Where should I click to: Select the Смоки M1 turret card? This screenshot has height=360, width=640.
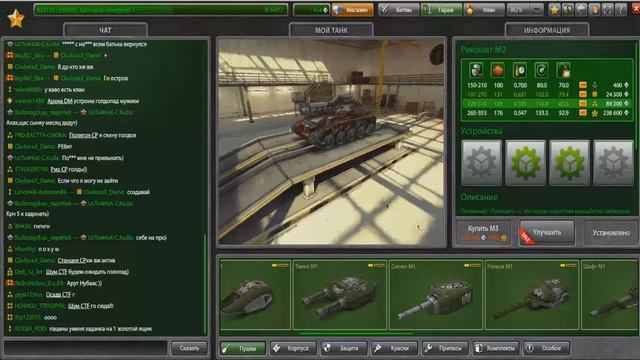coord(436,295)
